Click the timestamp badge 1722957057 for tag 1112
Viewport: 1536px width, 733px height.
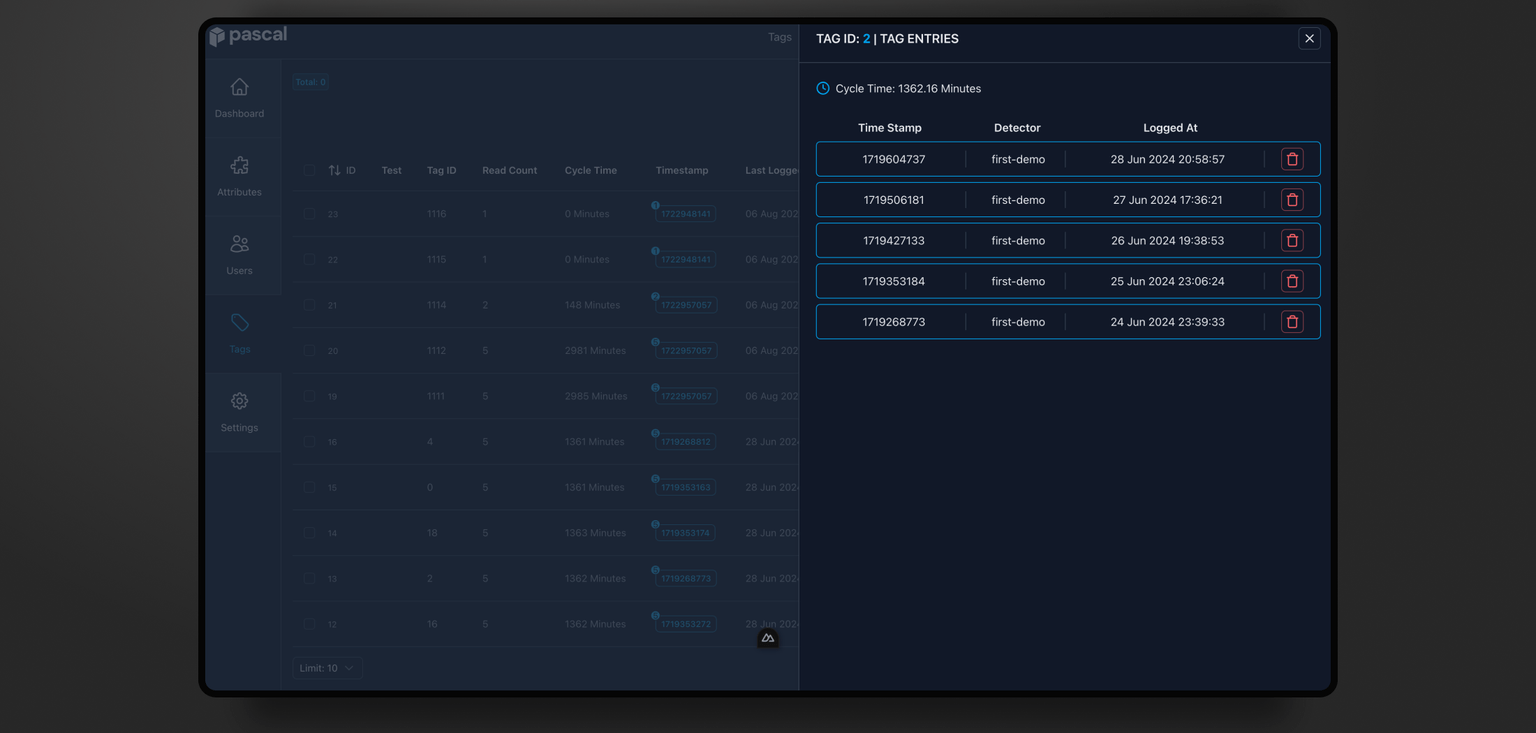[x=686, y=351]
